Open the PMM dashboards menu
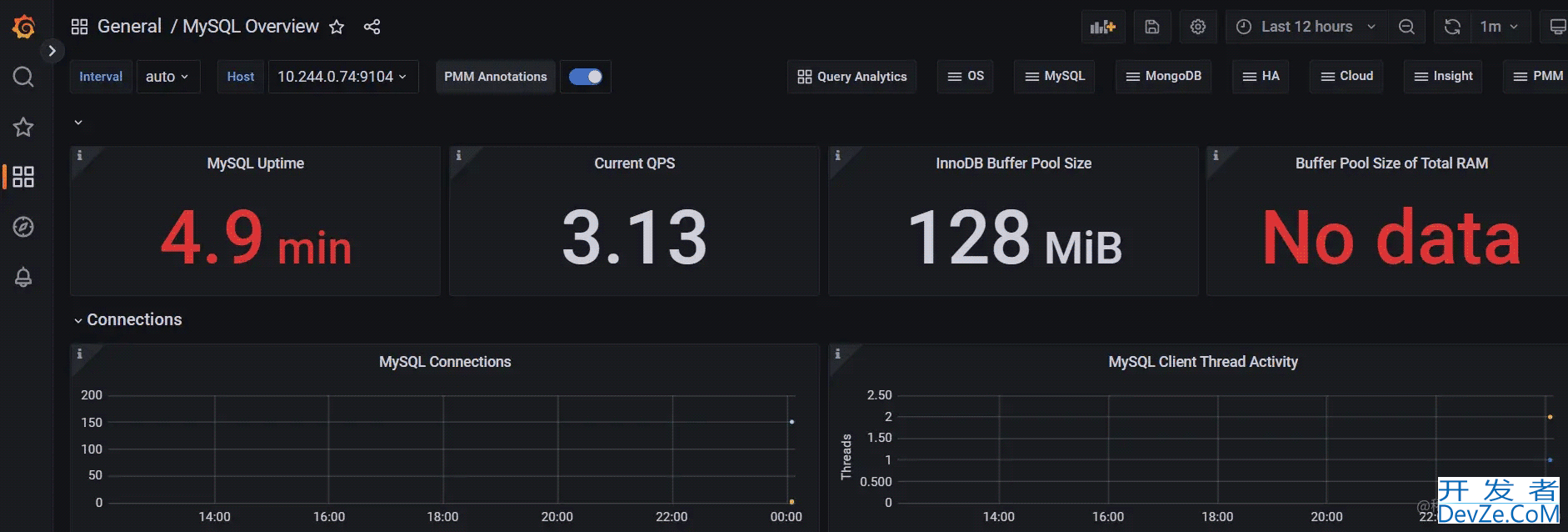1568x532 pixels. pos(1537,76)
